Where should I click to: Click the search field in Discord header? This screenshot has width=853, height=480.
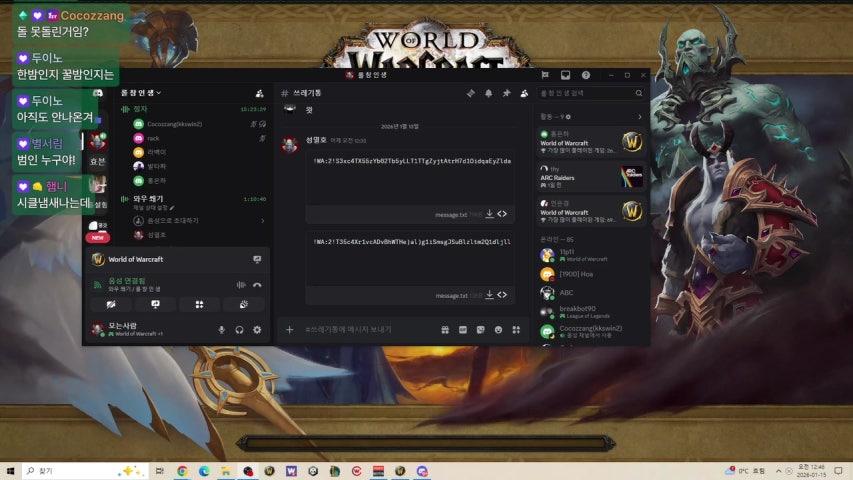591,93
